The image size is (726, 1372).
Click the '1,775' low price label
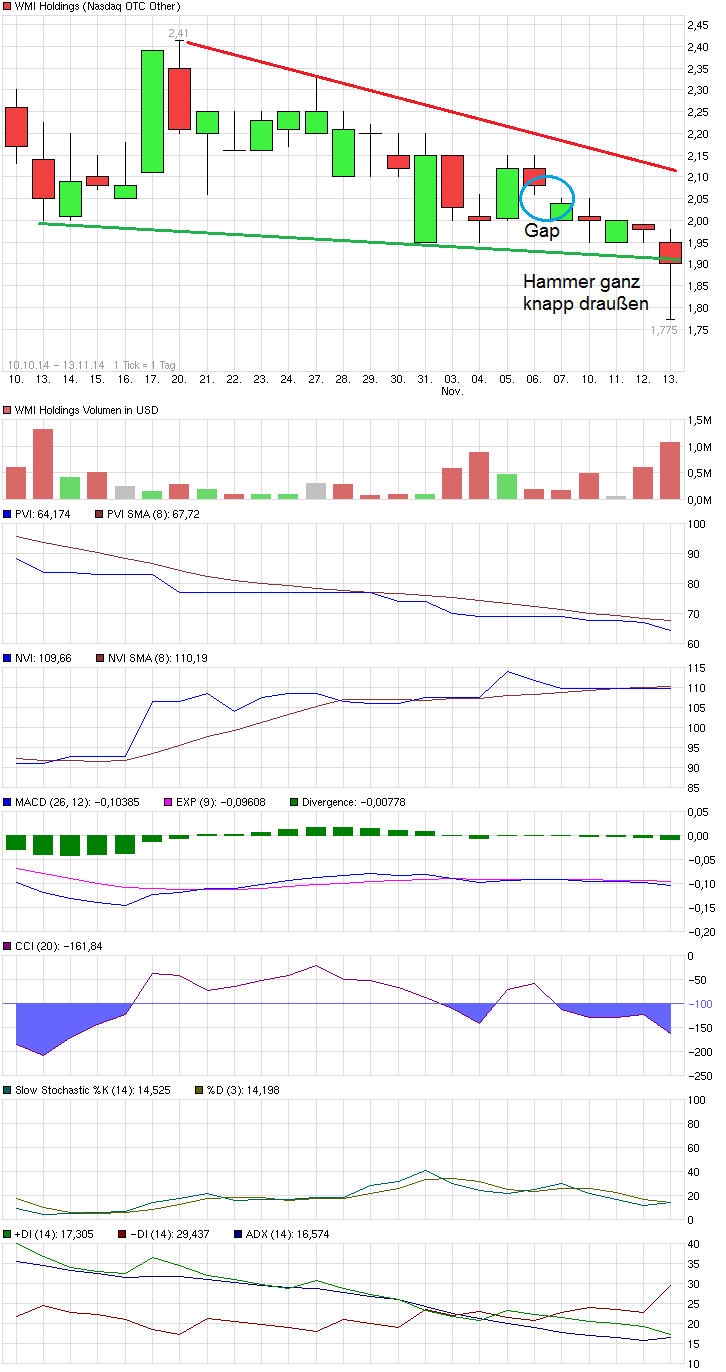point(664,329)
